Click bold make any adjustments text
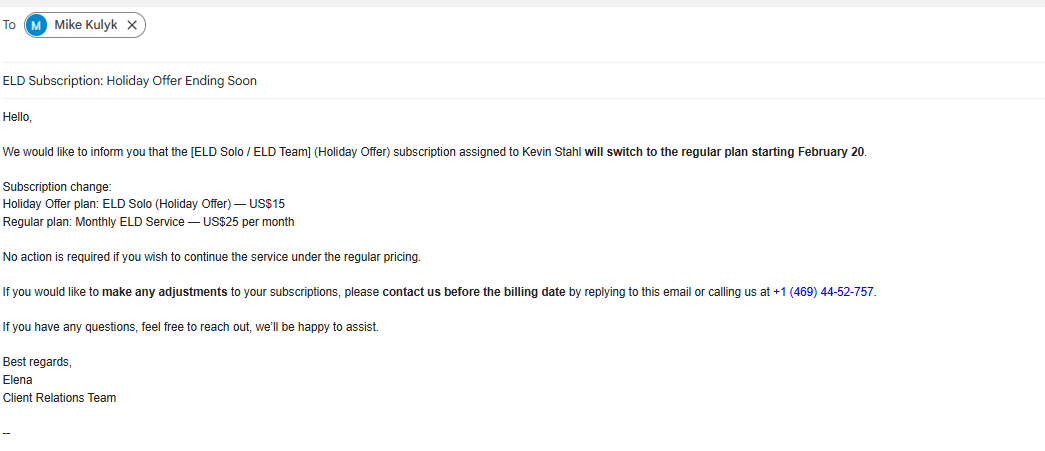 pyautogui.click(x=164, y=292)
